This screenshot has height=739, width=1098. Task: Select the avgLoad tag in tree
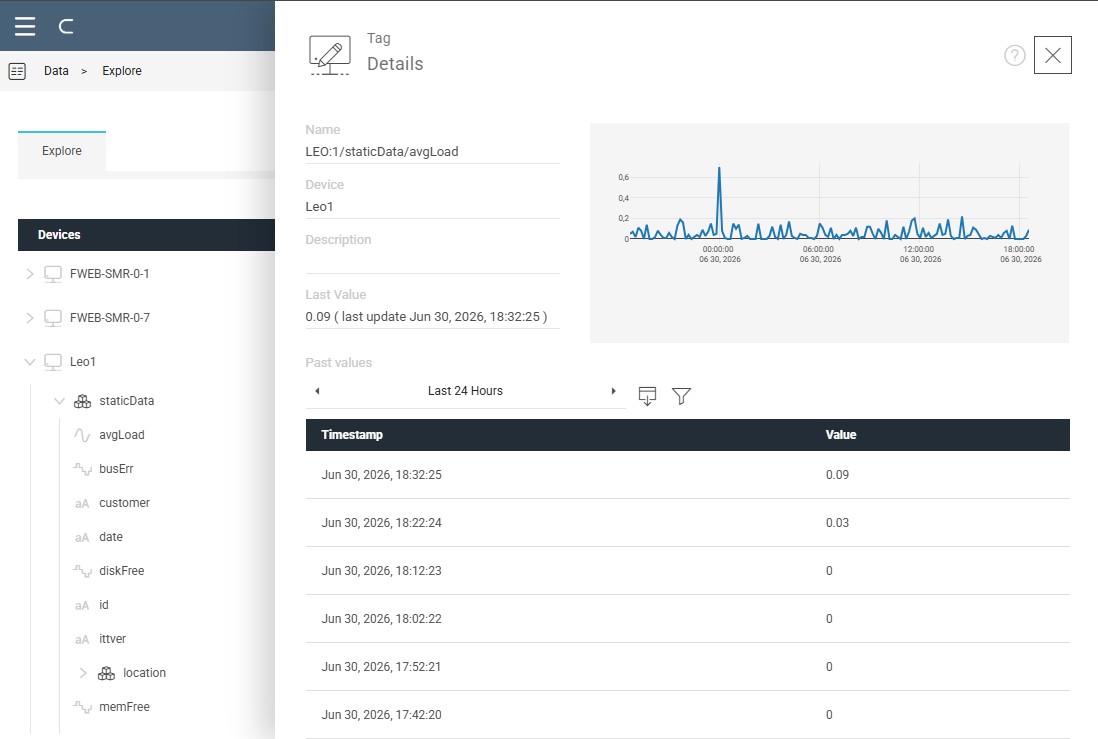[x=122, y=435]
